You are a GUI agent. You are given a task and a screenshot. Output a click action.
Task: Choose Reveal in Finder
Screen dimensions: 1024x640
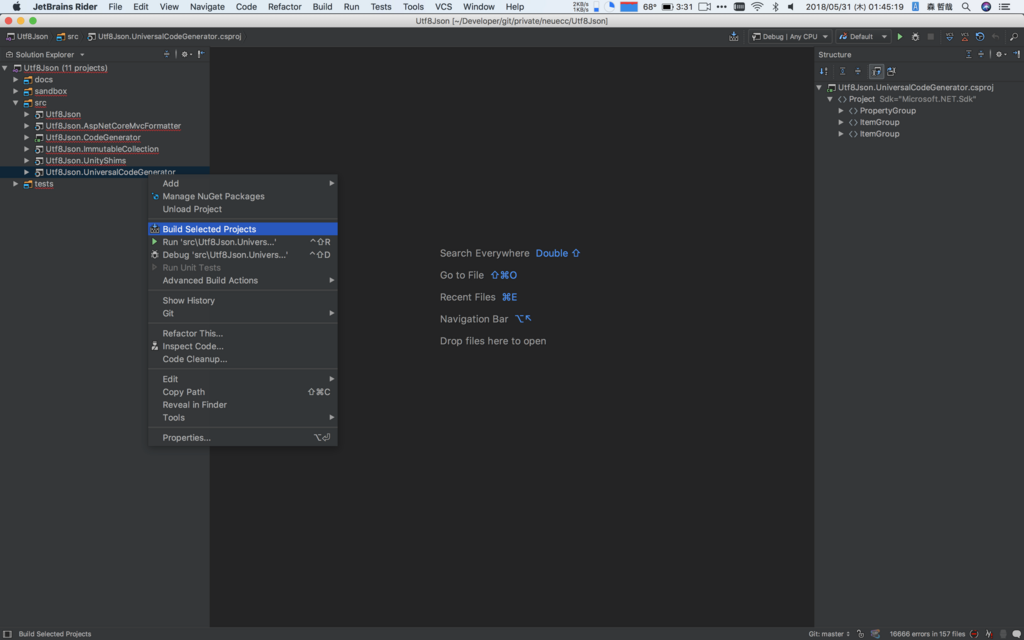(243, 405)
